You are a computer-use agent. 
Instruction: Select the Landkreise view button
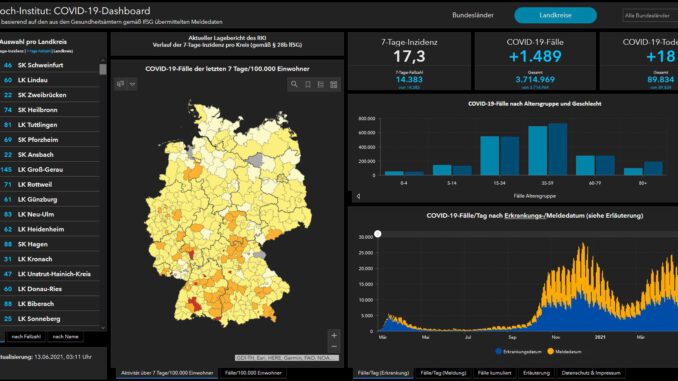click(555, 15)
